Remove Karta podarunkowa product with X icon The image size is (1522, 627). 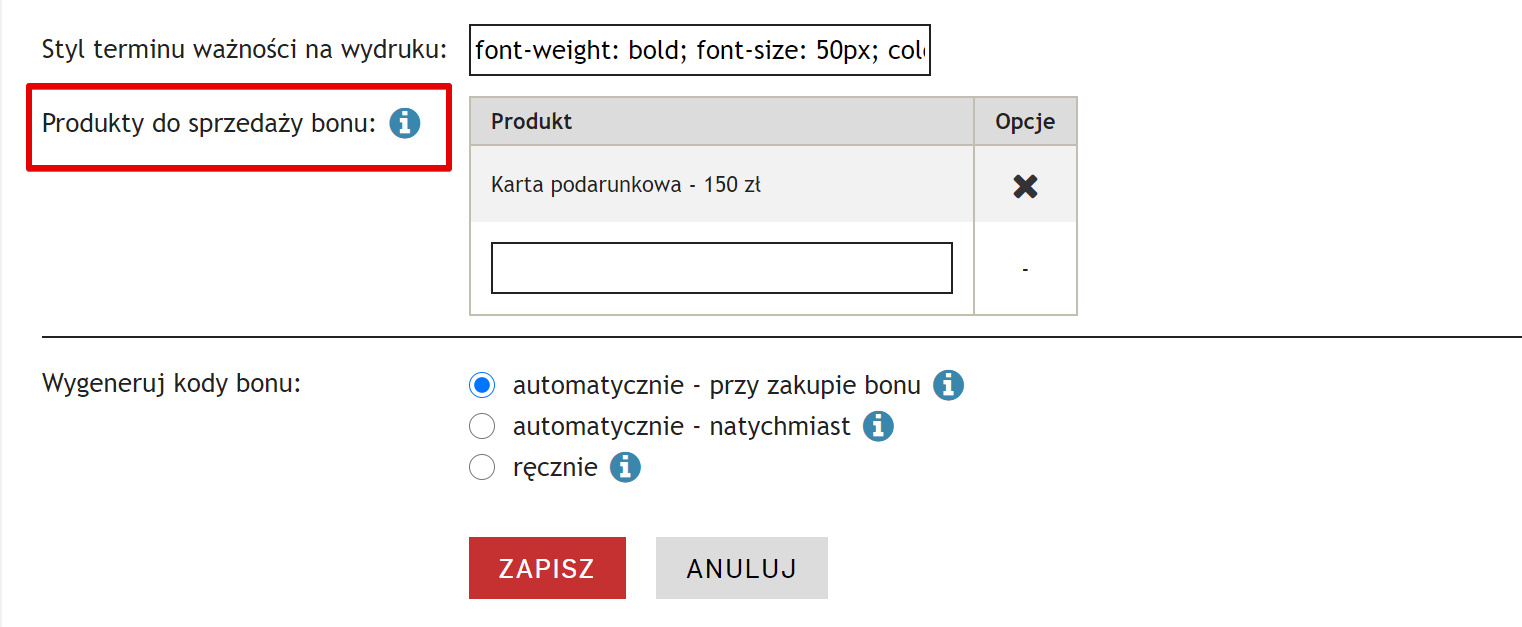click(x=1025, y=186)
